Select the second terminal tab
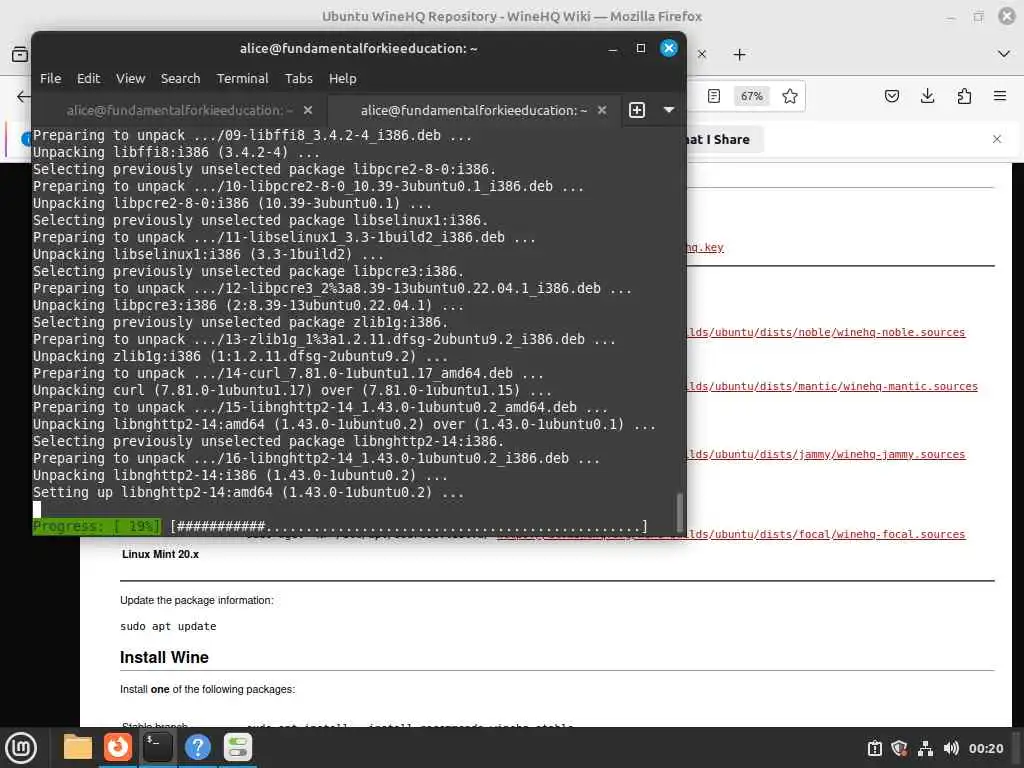The image size is (1024, 768). tap(473, 110)
